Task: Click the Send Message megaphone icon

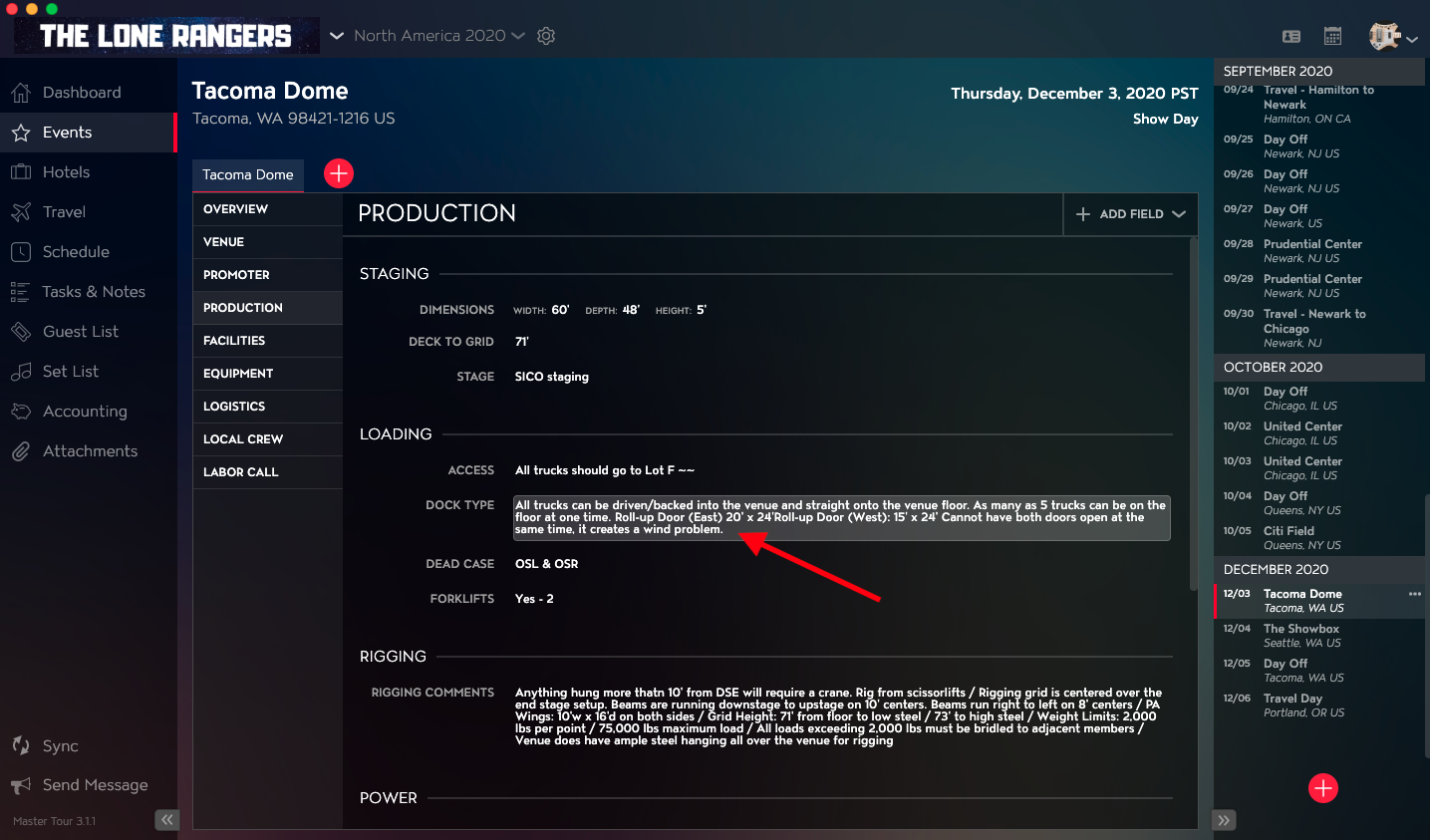Action: pyautogui.click(x=21, y=785)
